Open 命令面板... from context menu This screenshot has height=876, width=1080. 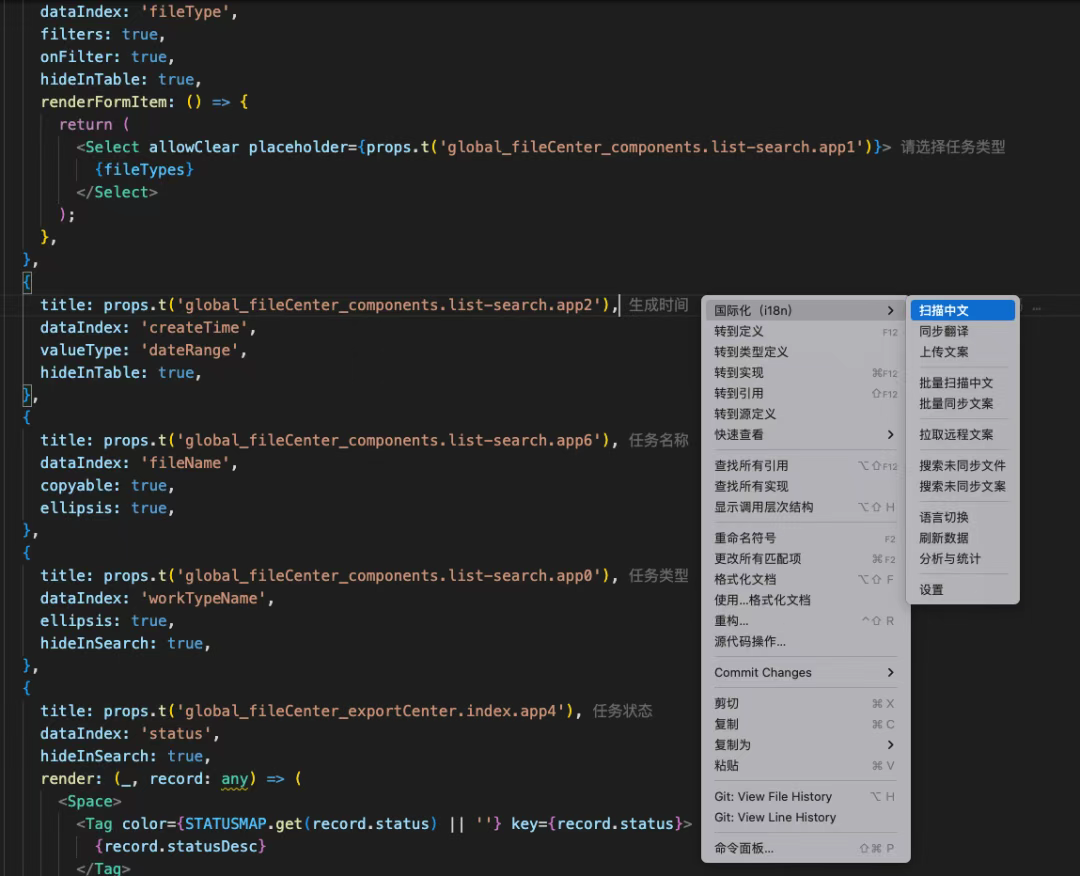pos(804,848)
